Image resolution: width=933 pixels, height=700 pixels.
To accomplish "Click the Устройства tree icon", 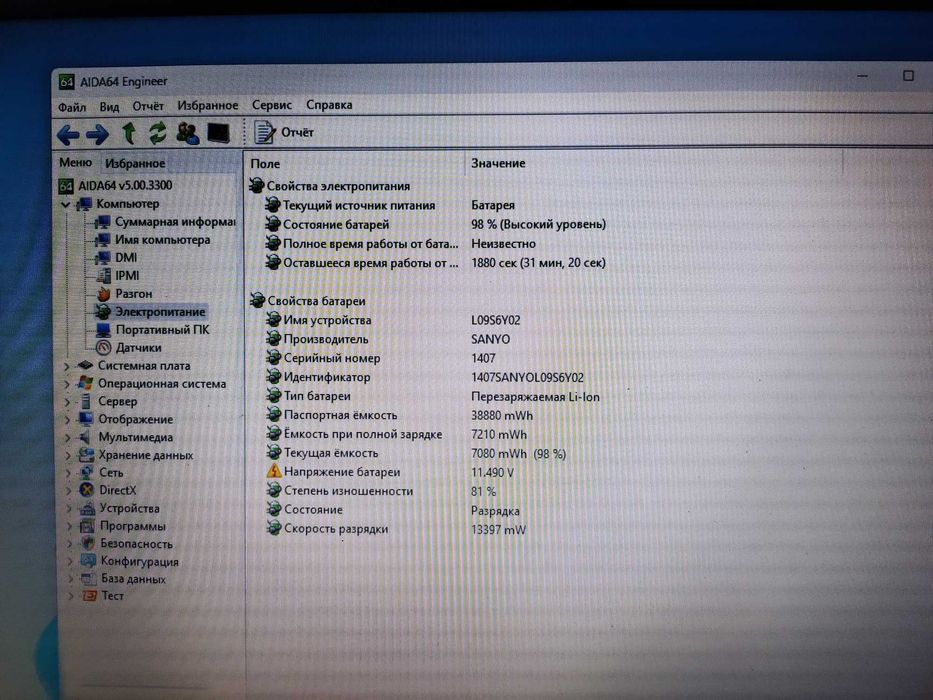I will [87, 508].
